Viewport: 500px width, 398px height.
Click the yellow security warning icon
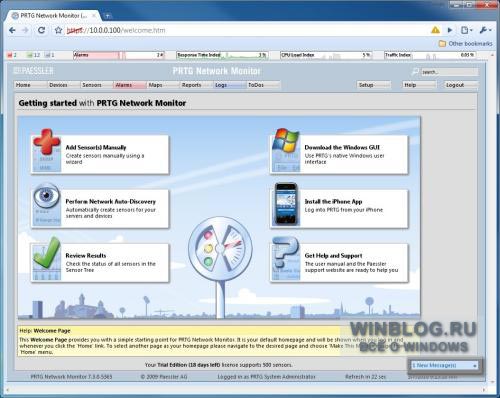point(435,30)
